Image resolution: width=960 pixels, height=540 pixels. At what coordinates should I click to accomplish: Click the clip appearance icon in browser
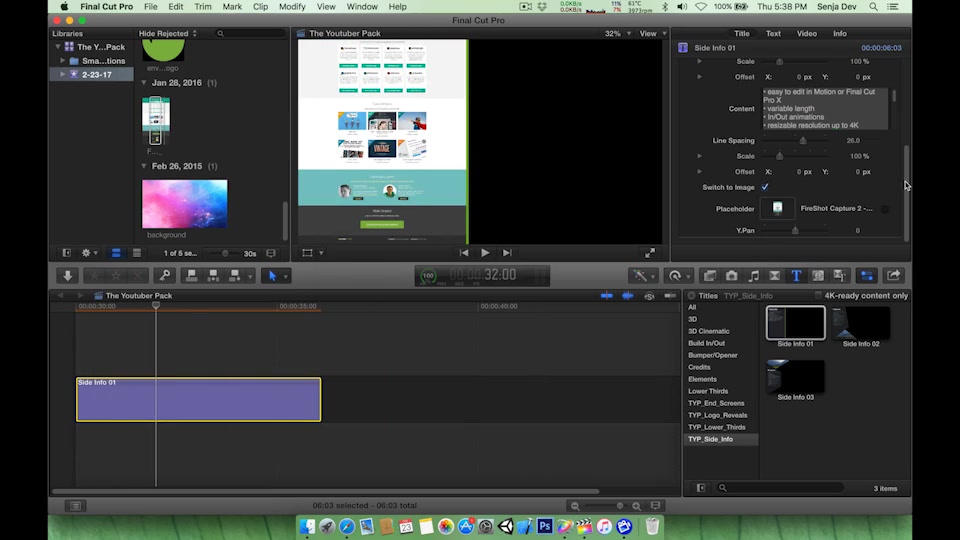pyautogui.click(x=271, y=253)
